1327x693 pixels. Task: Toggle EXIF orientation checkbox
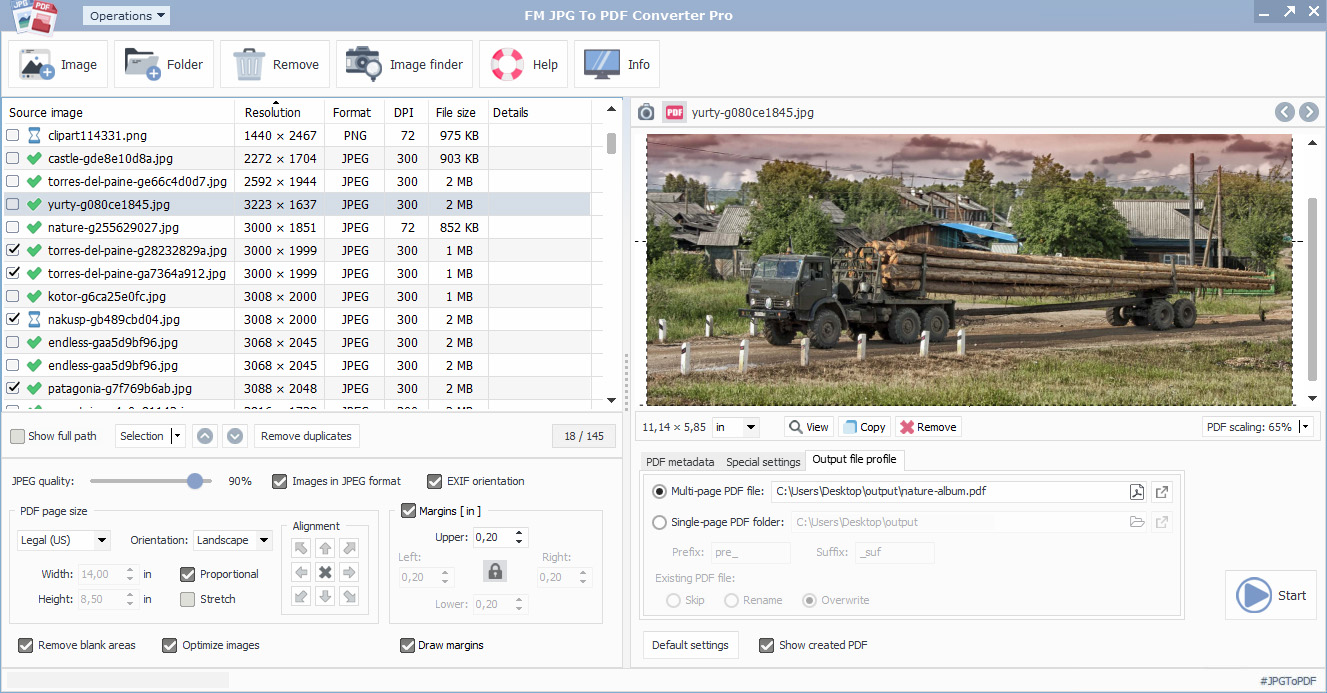coord(434,481)
